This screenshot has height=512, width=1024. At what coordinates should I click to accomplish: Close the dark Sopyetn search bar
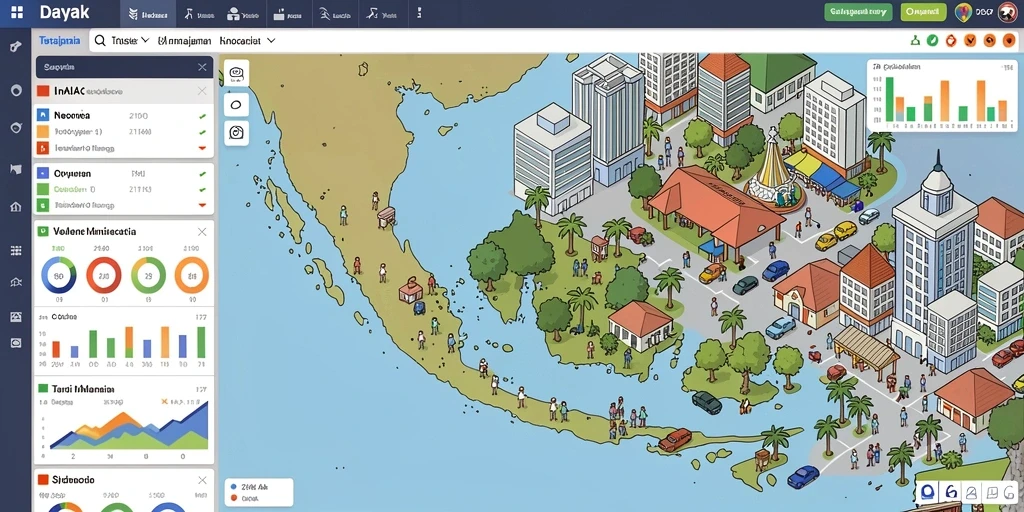pyautogui.click(x=202, y=67)
